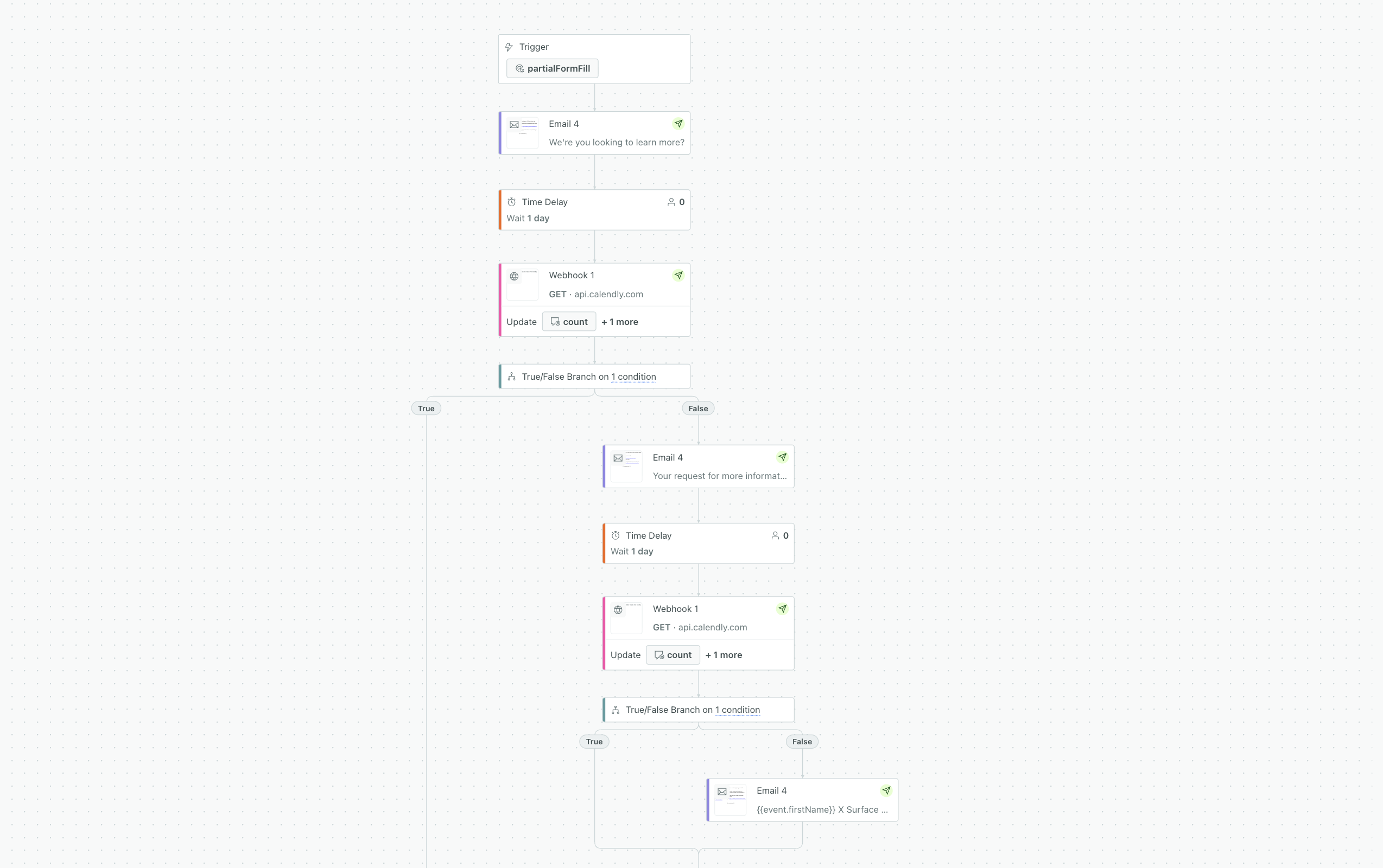Click the sent icon on the bottom Email 4 node
Image resolution: width=1383 pixels, height=868 pixels.
point(886,790)
